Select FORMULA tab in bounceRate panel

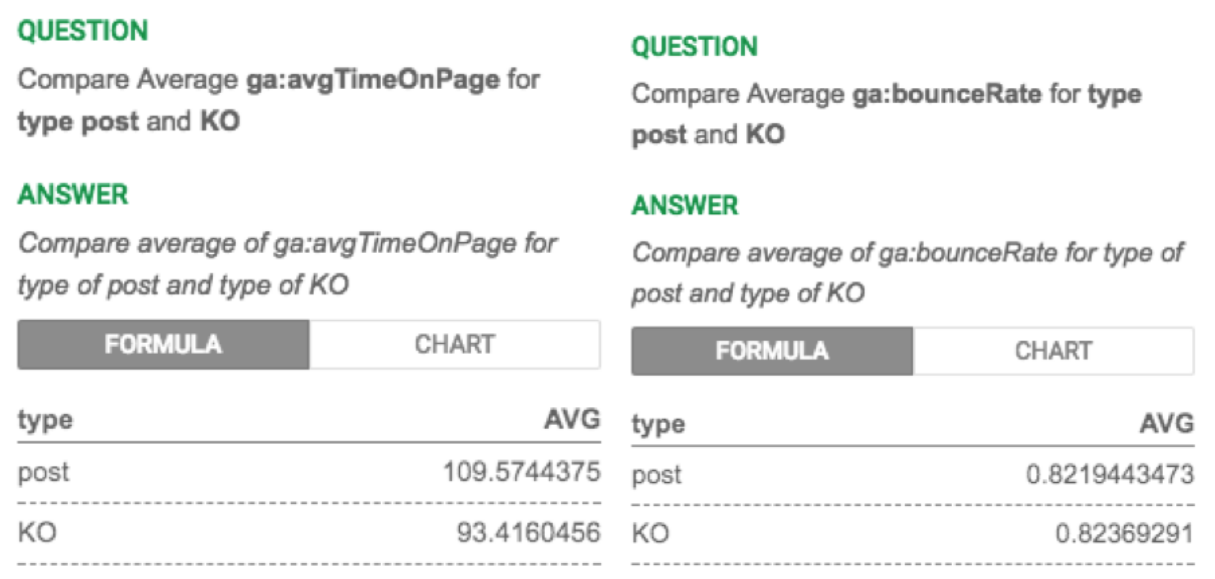[772, 351]
